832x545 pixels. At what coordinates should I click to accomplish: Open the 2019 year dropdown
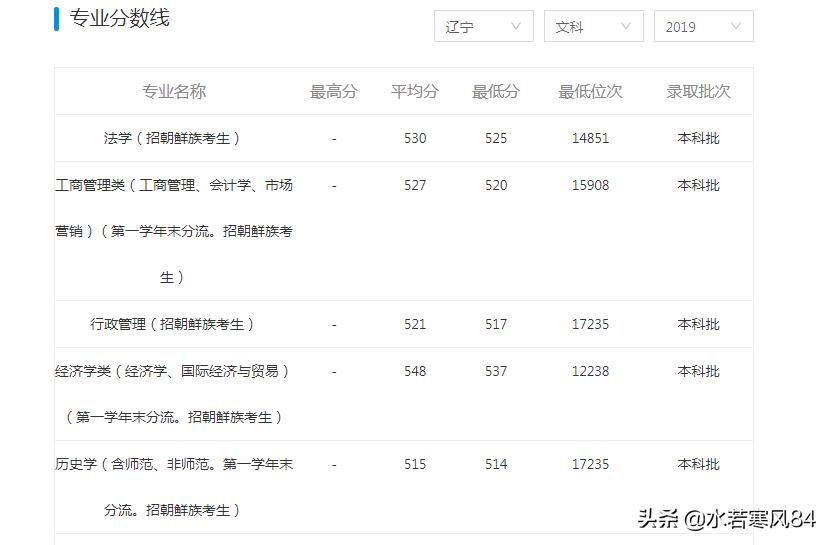point(704,26)
